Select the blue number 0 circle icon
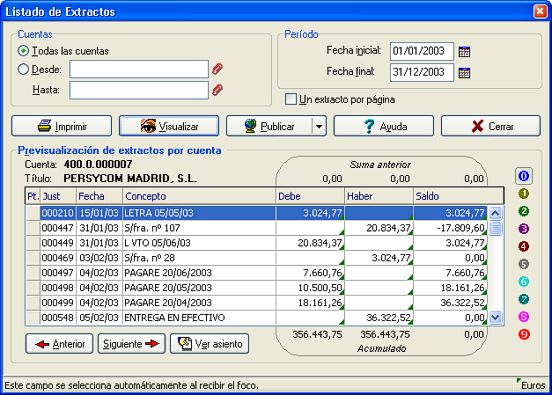The image size is (552, 395). 523,176
